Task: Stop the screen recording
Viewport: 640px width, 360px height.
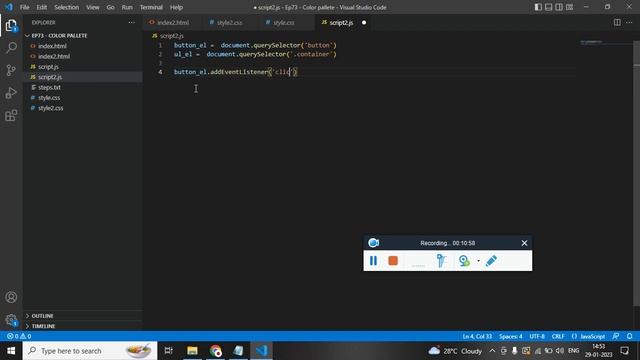Action: [x=393, y=260]
